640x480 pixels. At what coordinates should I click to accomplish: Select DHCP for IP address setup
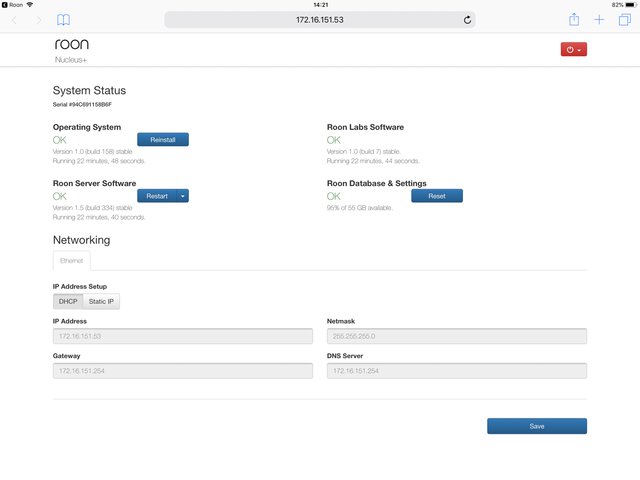click(x=68, y=301)
